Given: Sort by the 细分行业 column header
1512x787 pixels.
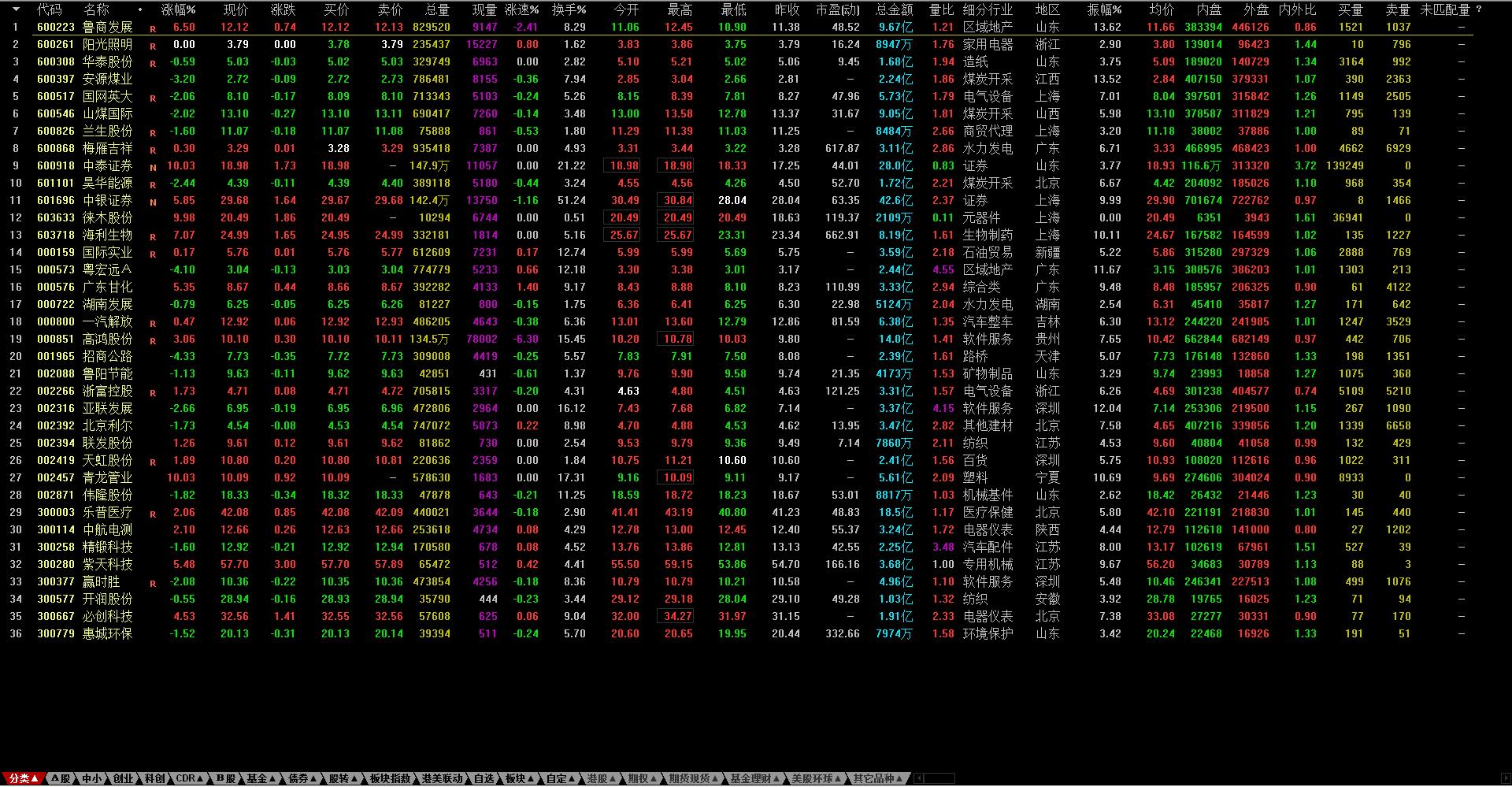Looking at the screenshot, I should pos(988,9).
